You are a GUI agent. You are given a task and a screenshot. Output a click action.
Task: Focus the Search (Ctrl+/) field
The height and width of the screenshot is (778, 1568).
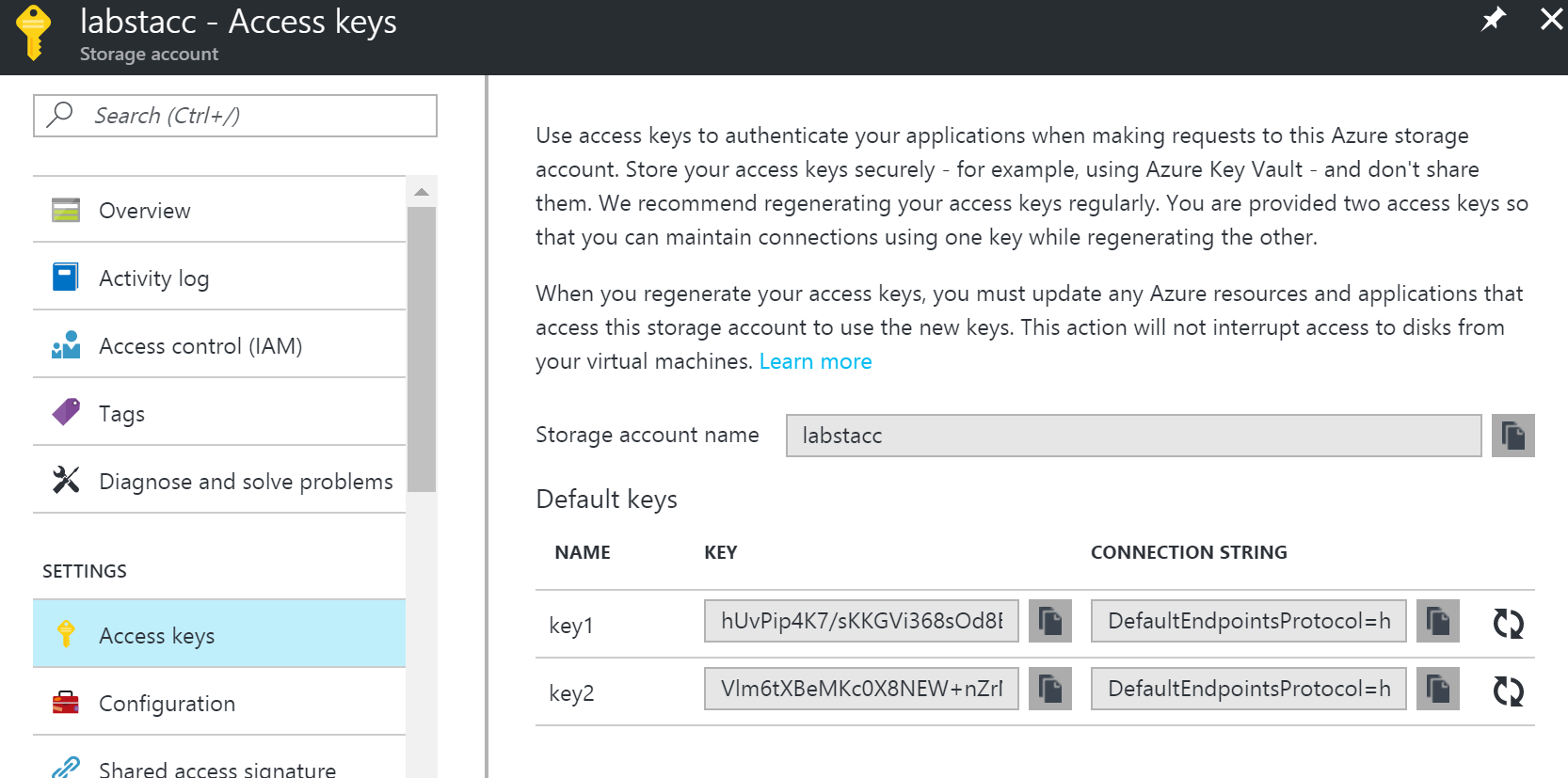click(235, 116)
